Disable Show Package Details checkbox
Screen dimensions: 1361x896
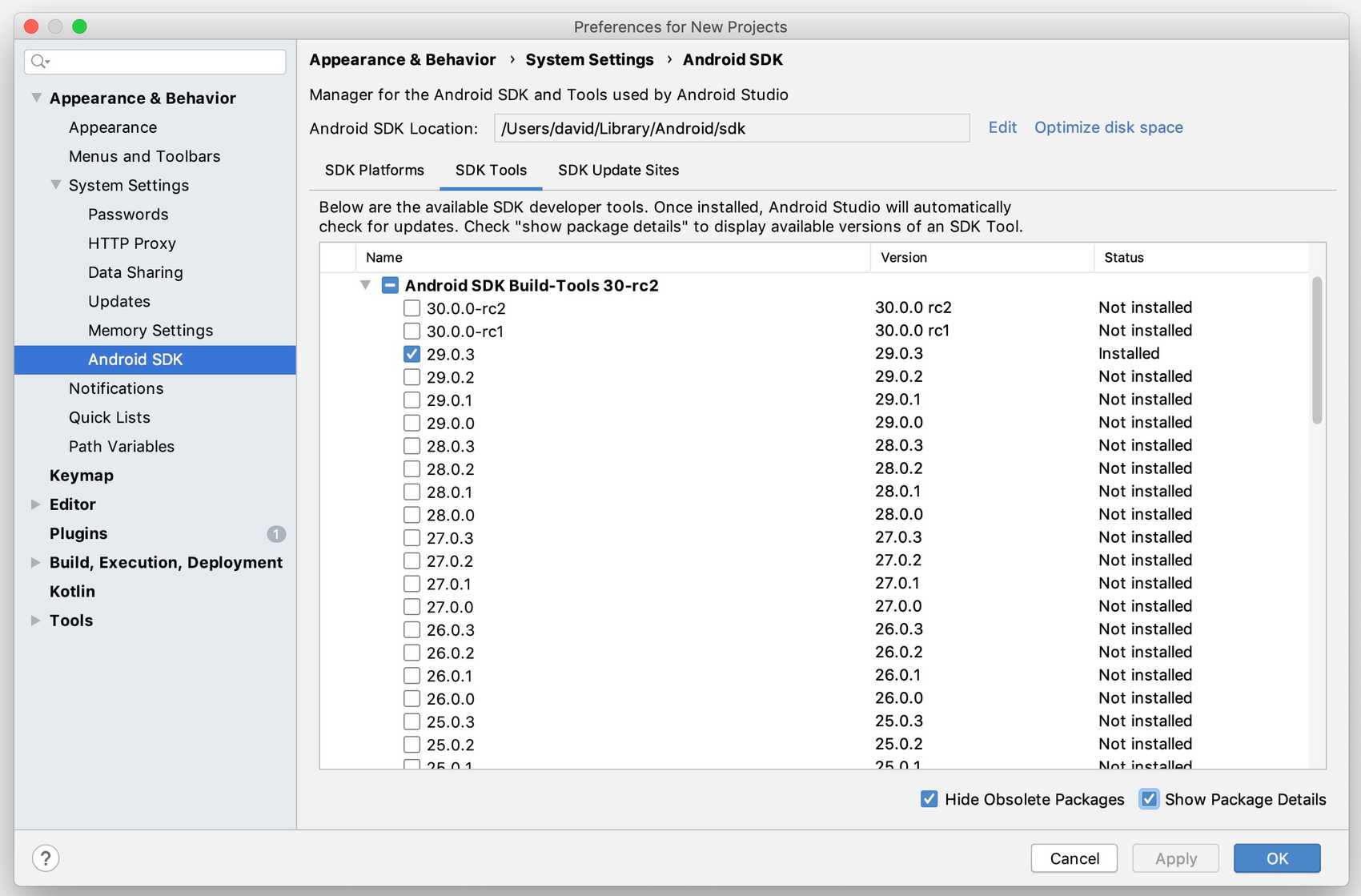(x=1149, y=799)
